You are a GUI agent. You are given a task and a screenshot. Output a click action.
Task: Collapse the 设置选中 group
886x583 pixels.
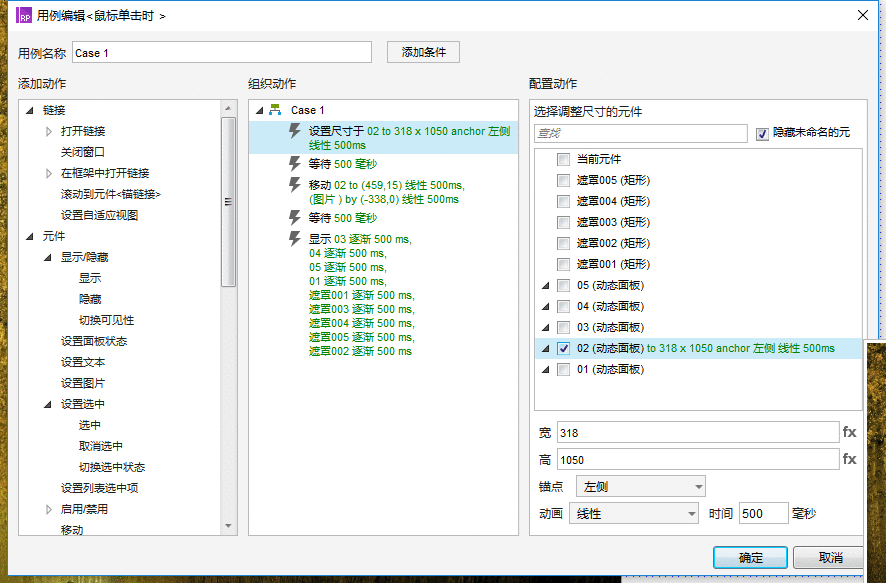pos(48,404)
